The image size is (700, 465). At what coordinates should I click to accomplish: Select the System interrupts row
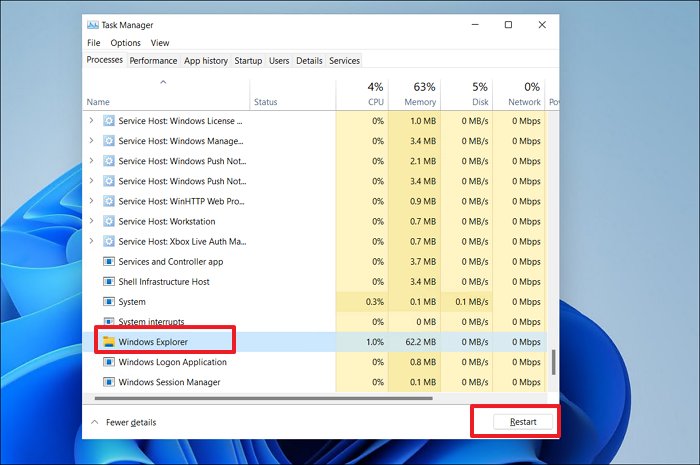point(315,322)
